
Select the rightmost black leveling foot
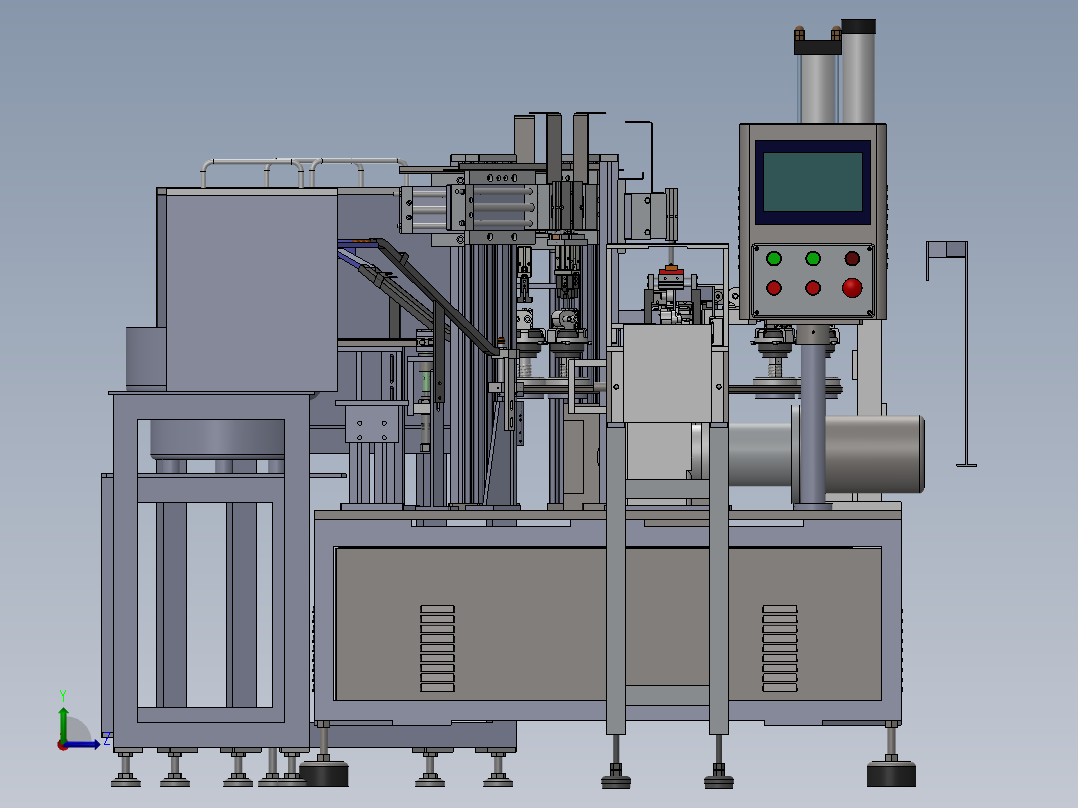coord(891,773)
